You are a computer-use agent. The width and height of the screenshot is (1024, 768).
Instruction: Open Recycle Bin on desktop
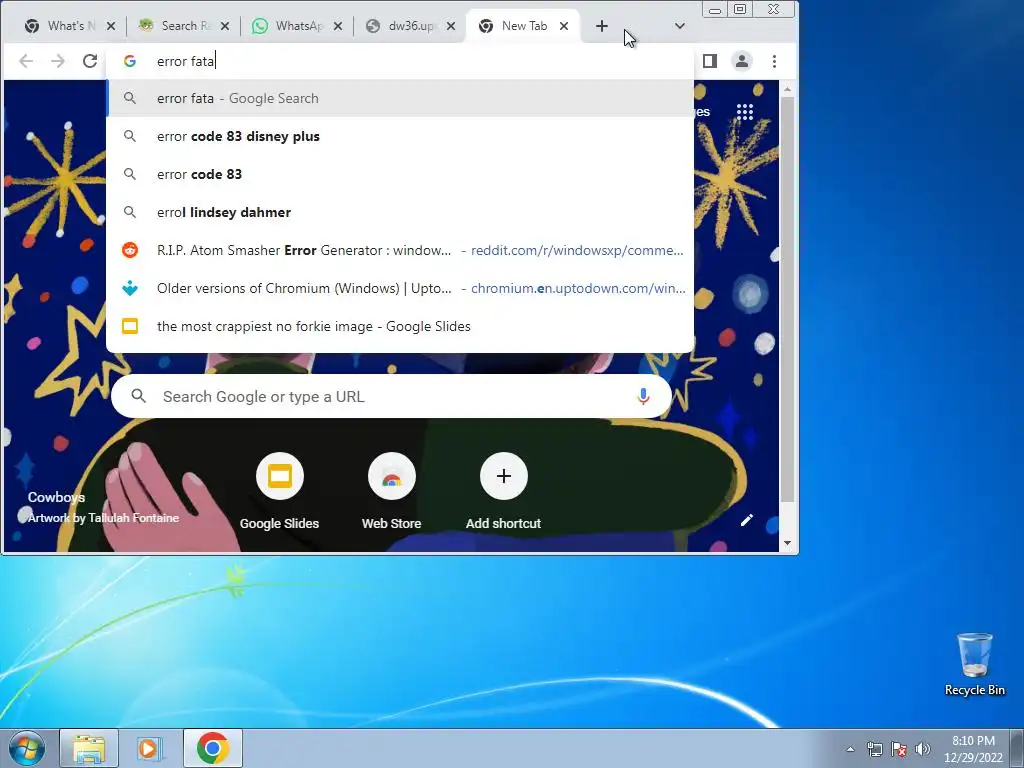click(x=974, y=664)
